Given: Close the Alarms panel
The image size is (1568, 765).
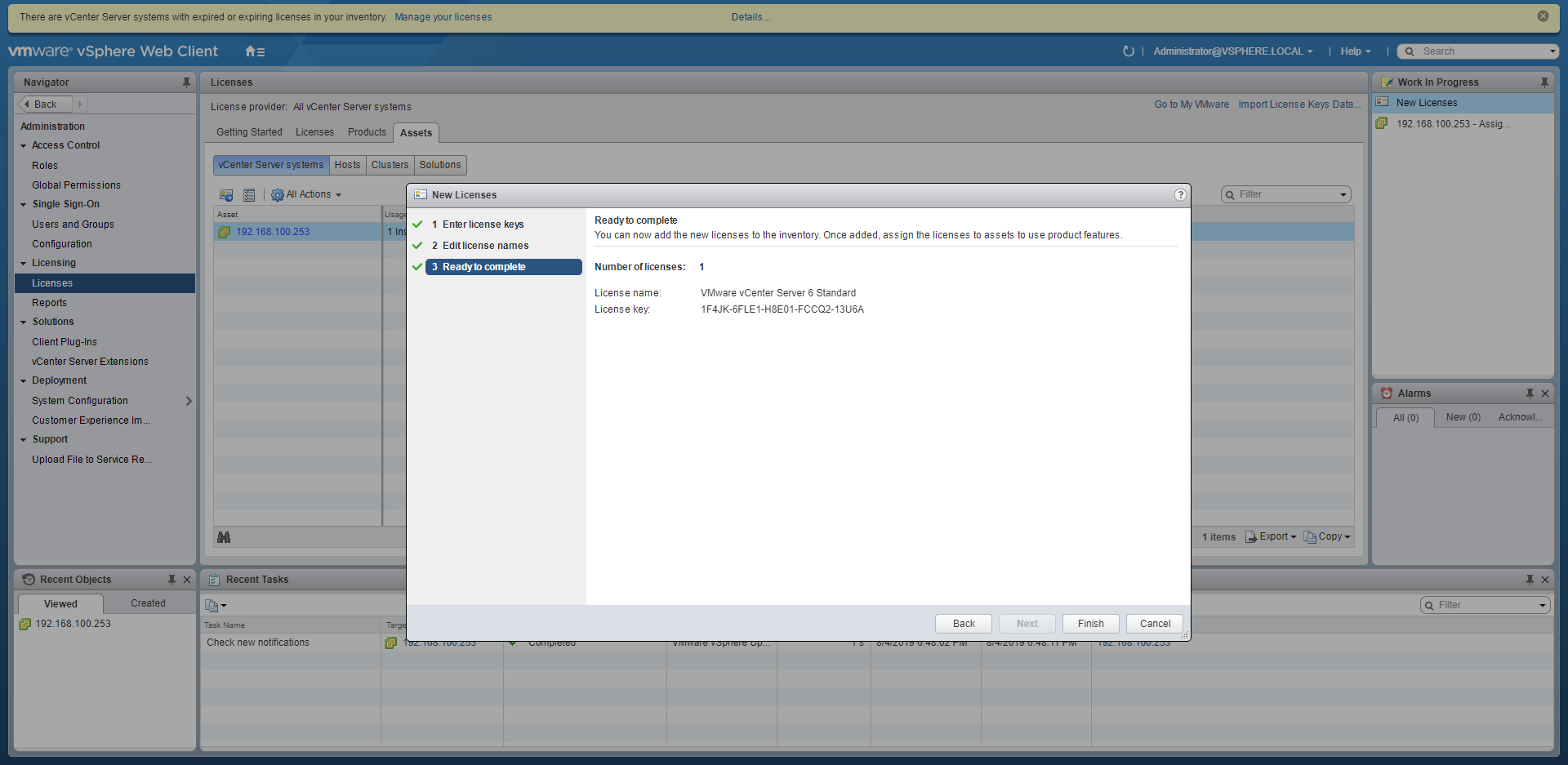Looking at the screenshot, I should coord(1544,394).
